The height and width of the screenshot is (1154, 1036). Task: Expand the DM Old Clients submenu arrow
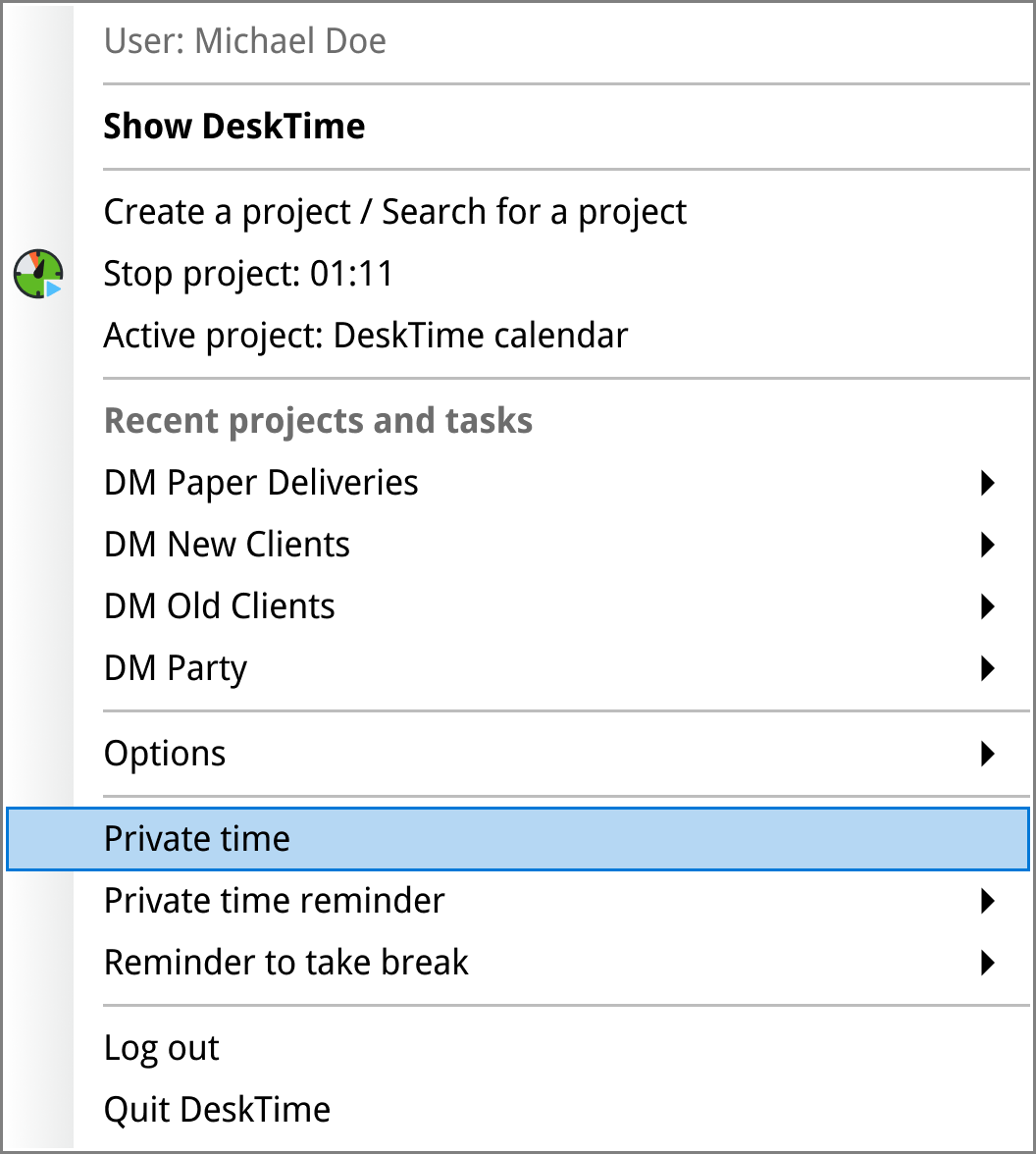tap(987, 606)
